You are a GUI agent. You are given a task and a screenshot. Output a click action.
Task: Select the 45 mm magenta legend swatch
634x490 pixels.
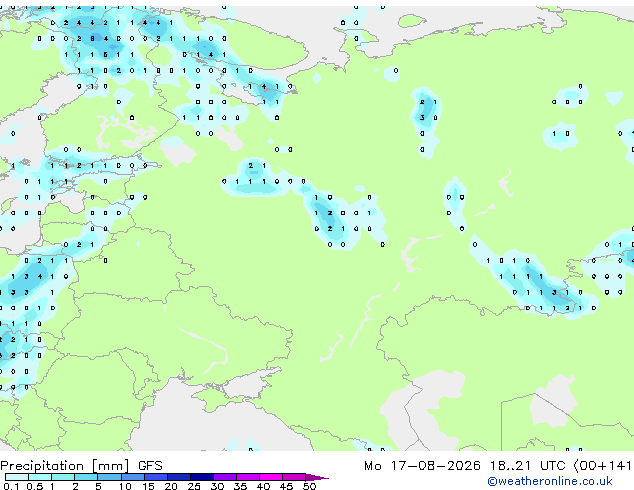[294, 477]
